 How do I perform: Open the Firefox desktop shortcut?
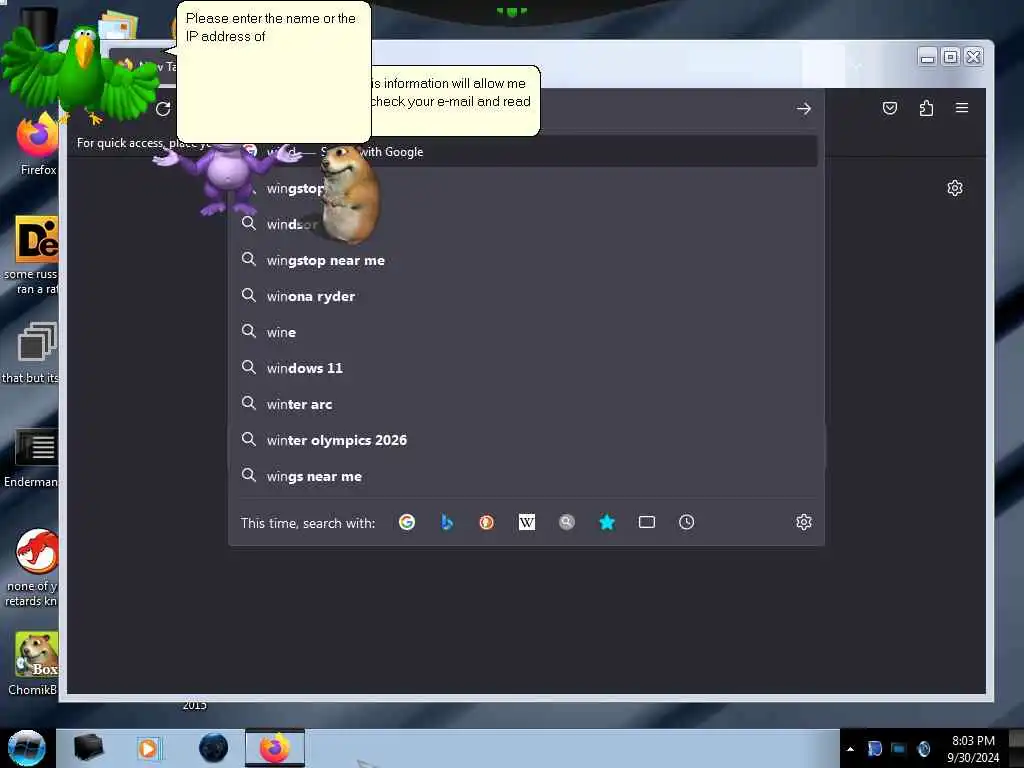38,145
